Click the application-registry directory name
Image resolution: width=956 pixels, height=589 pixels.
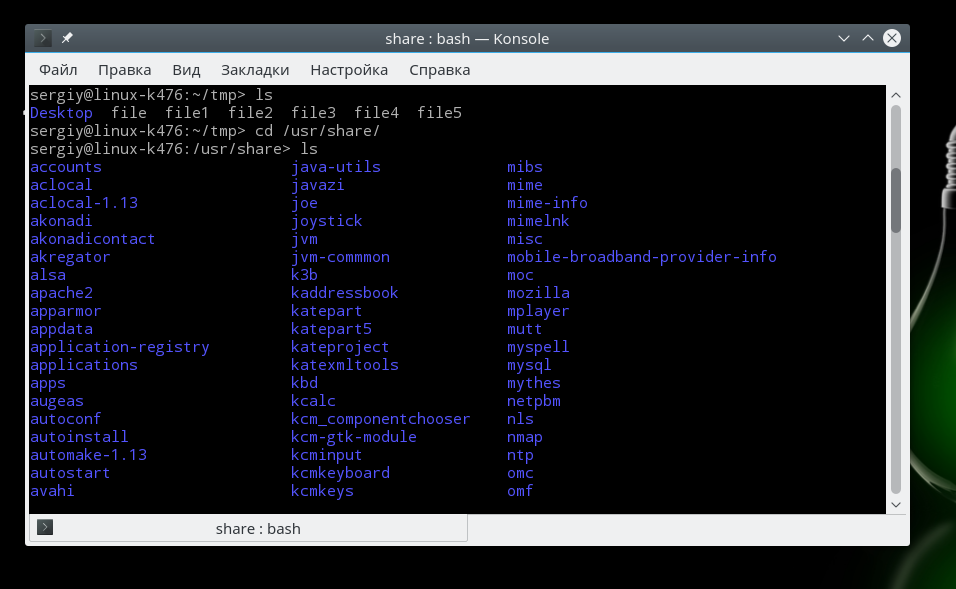point(120,348)
